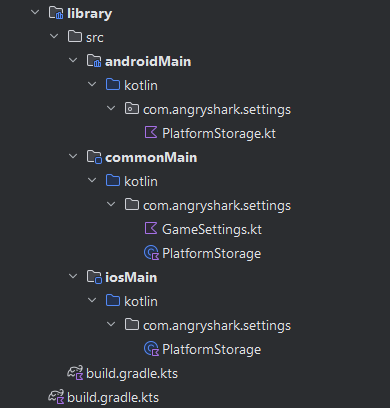The height and width of the screenshot is (408, 390).
Task: Click the PlatformStorage.kt Kotlin file icon
Action: click(151, 133)
